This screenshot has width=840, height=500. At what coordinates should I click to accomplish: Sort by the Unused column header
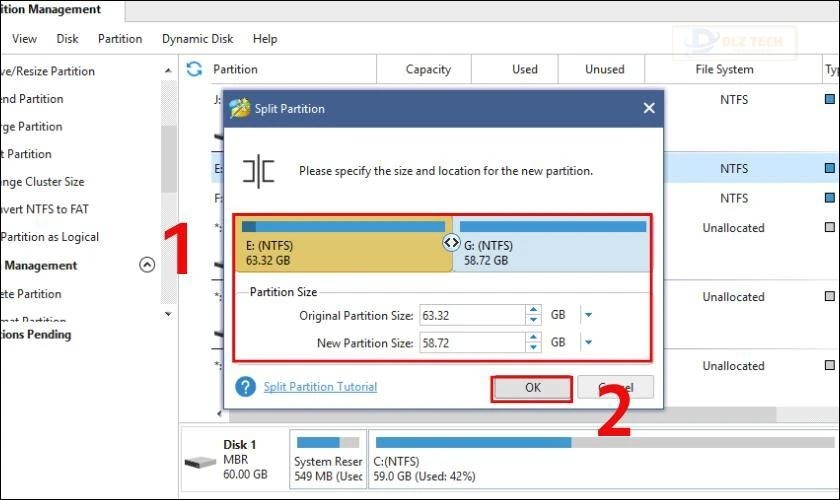604,69
